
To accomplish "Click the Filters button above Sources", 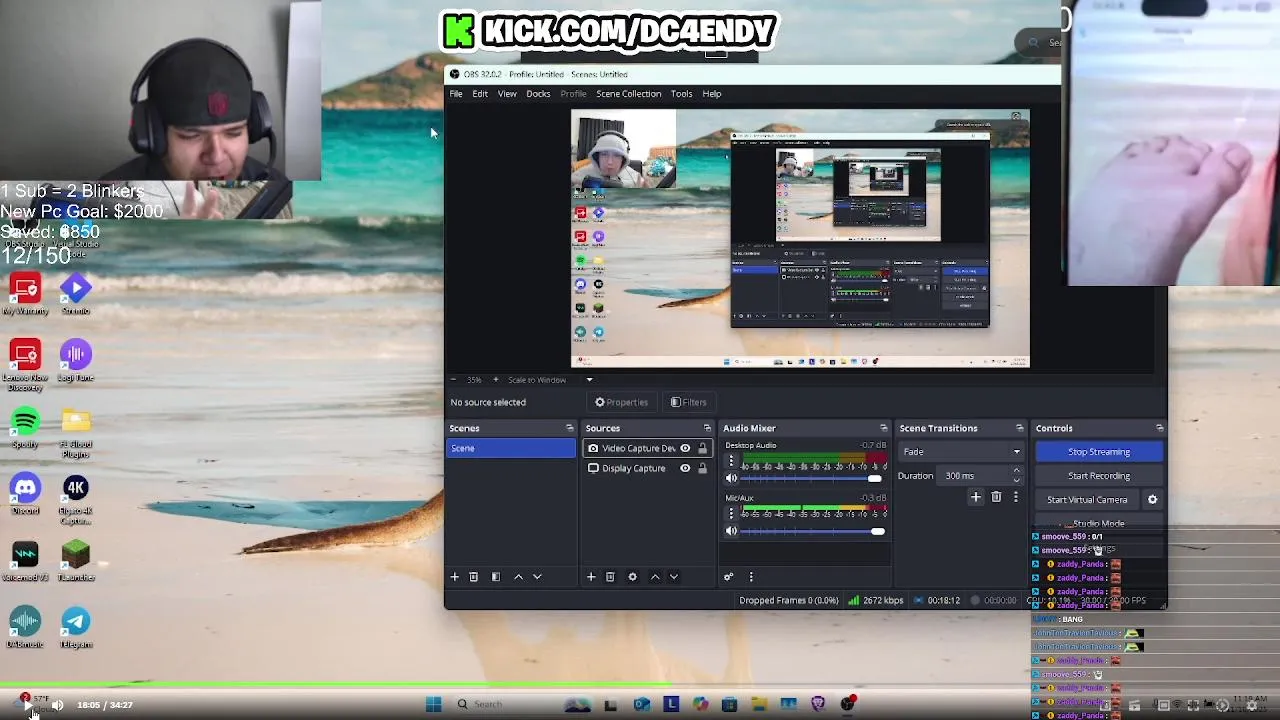I will pyautogui.click(x=689, y=402).
